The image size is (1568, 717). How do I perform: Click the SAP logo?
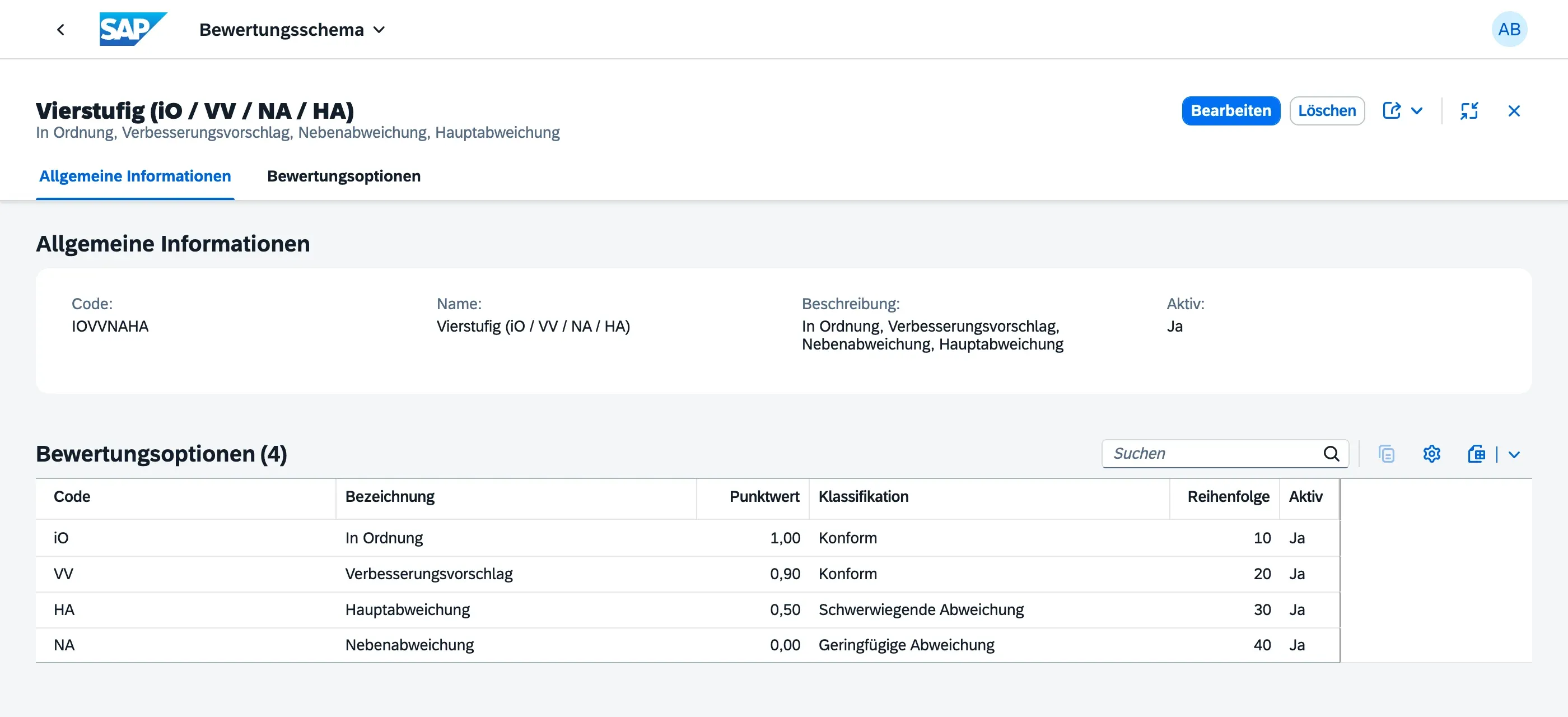click(x=133, y=29)
